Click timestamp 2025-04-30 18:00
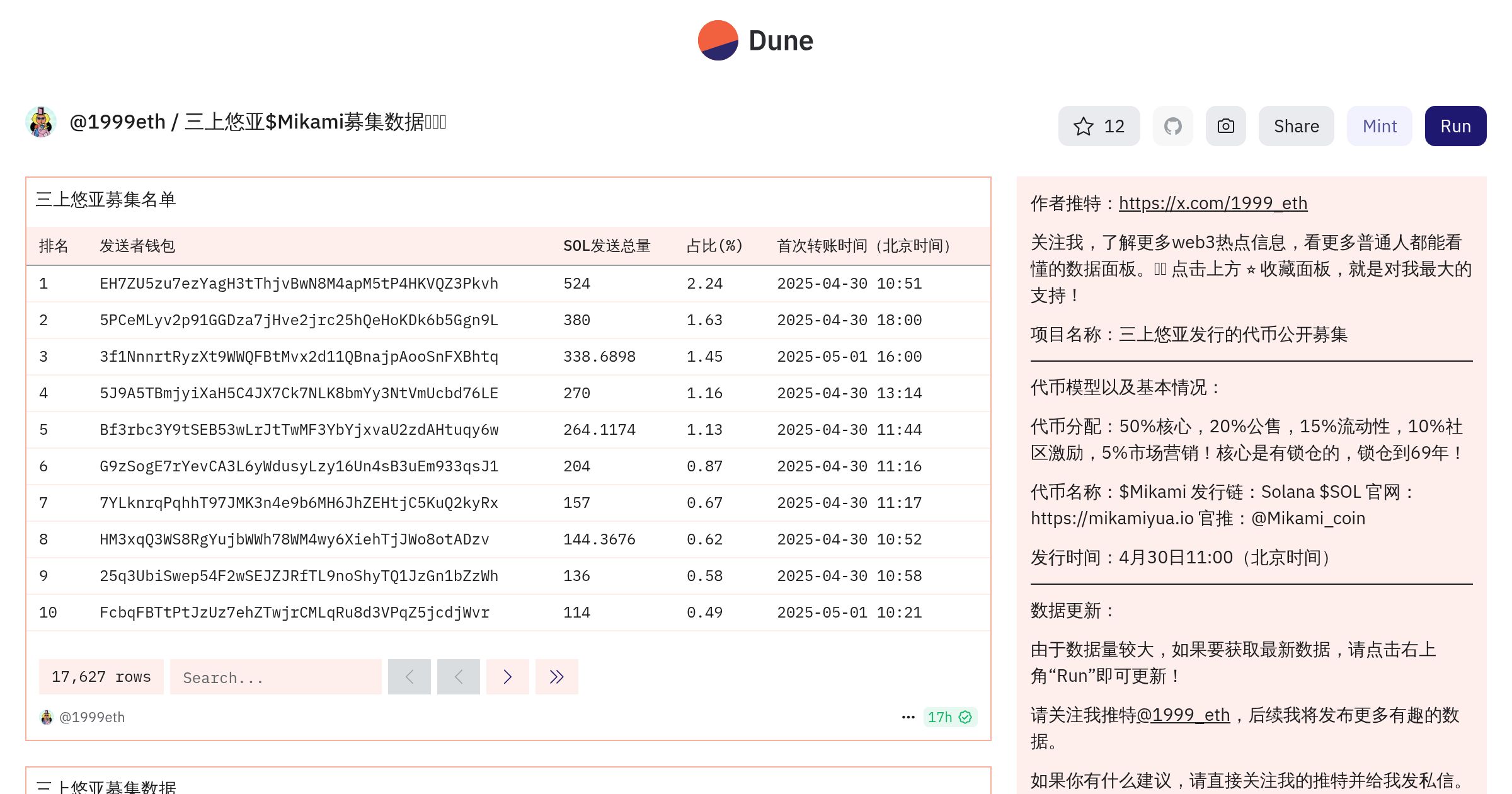1512x794 pixels. tap(849, 320)
